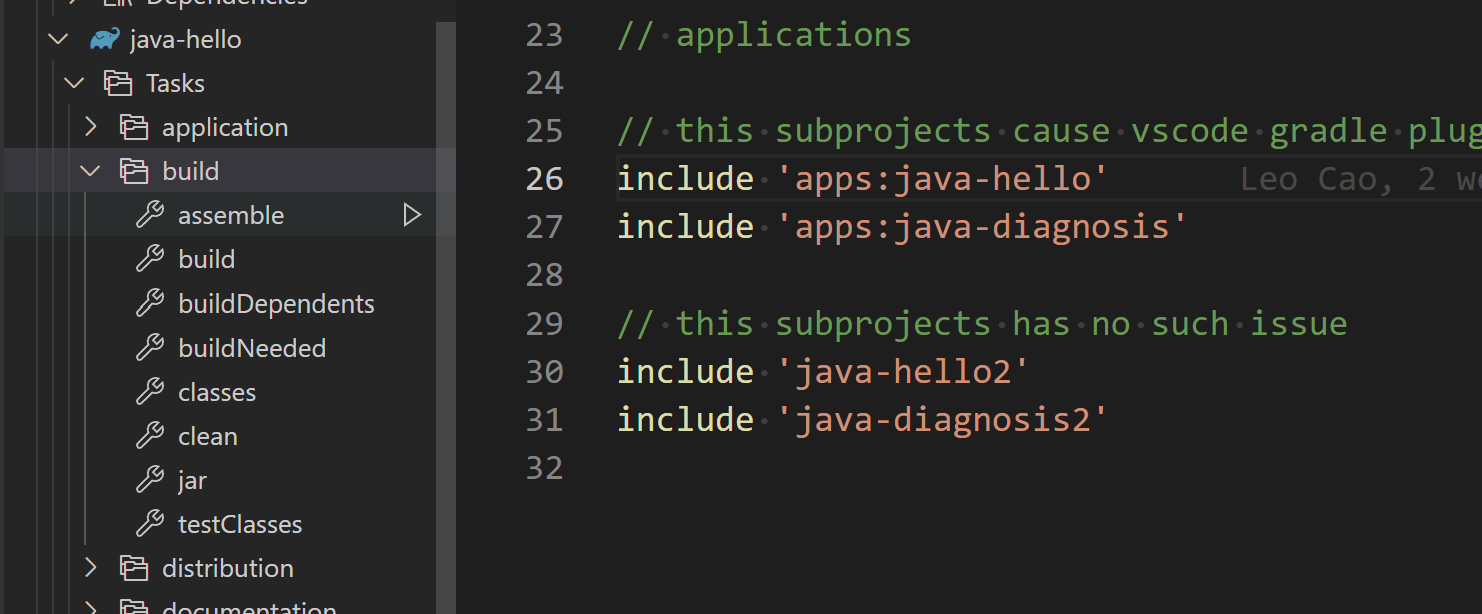The image size is (1482, 614).
Task: Collapse the build tasks group
Action: pyautogui.click(x=90, y=170)
